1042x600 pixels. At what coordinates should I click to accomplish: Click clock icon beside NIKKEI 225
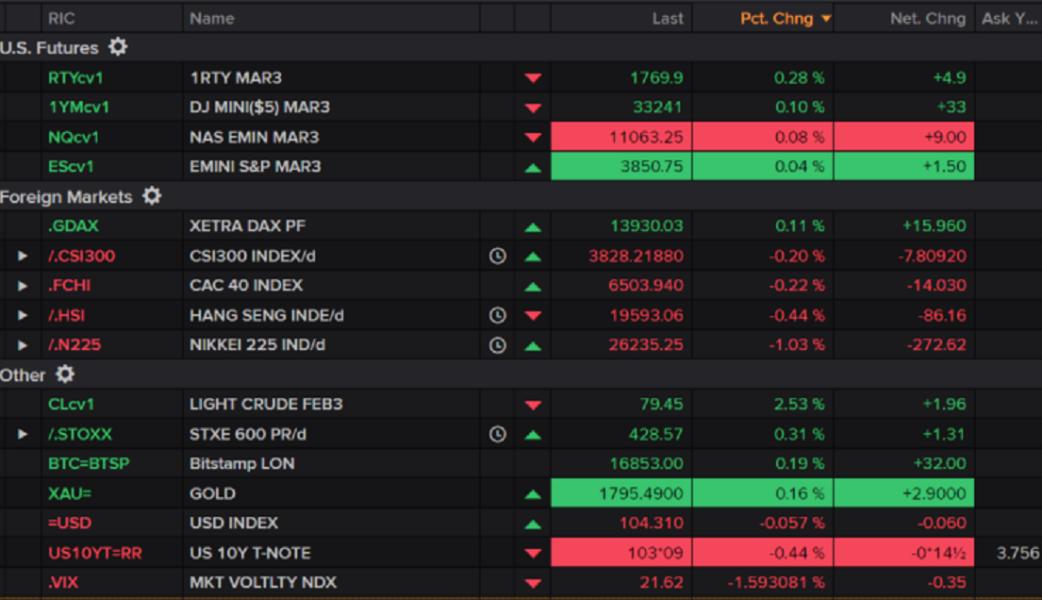(497, 345)
